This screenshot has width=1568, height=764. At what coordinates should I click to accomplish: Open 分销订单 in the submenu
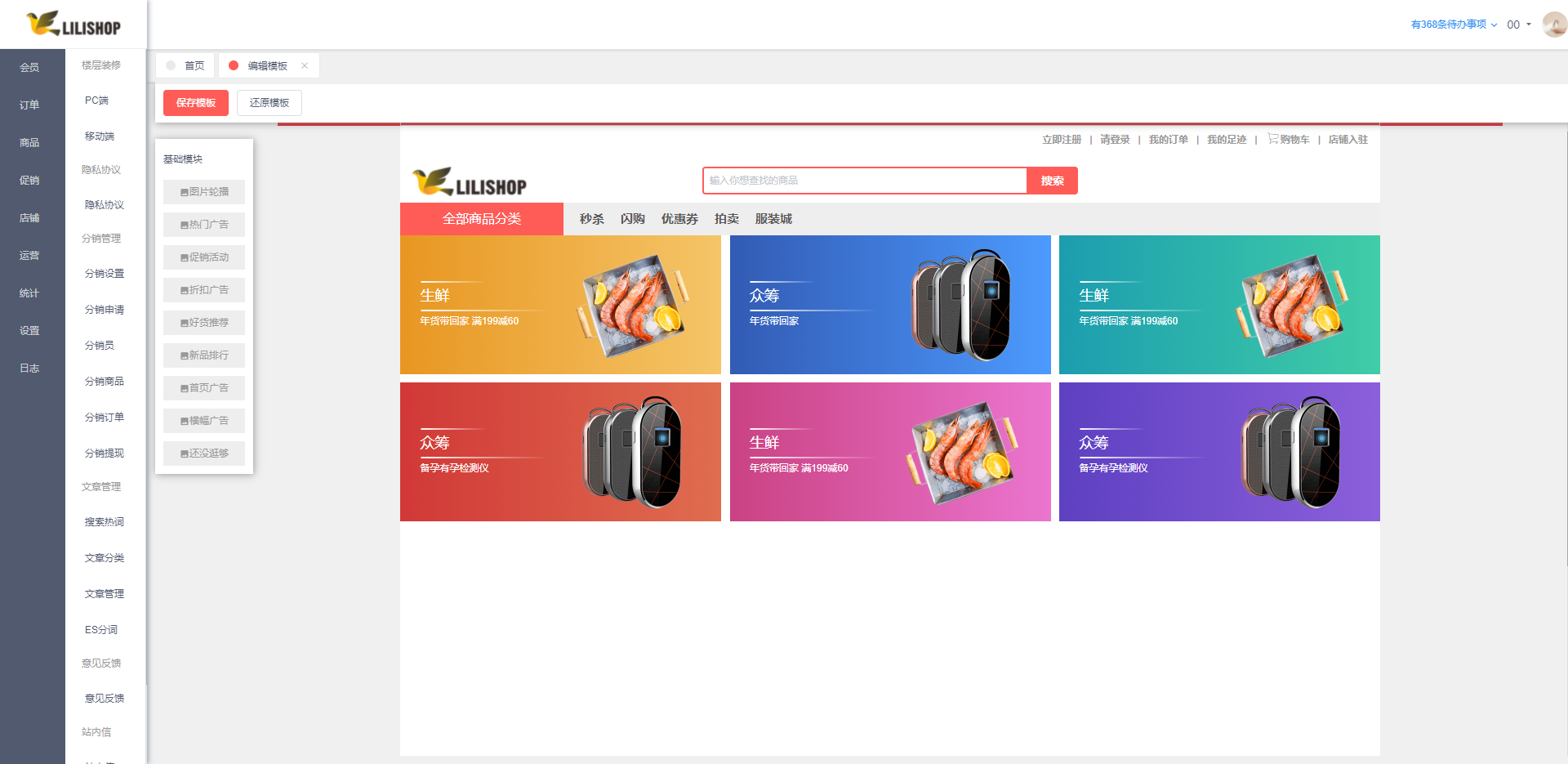pyautogui.click(x=105, y=418)
